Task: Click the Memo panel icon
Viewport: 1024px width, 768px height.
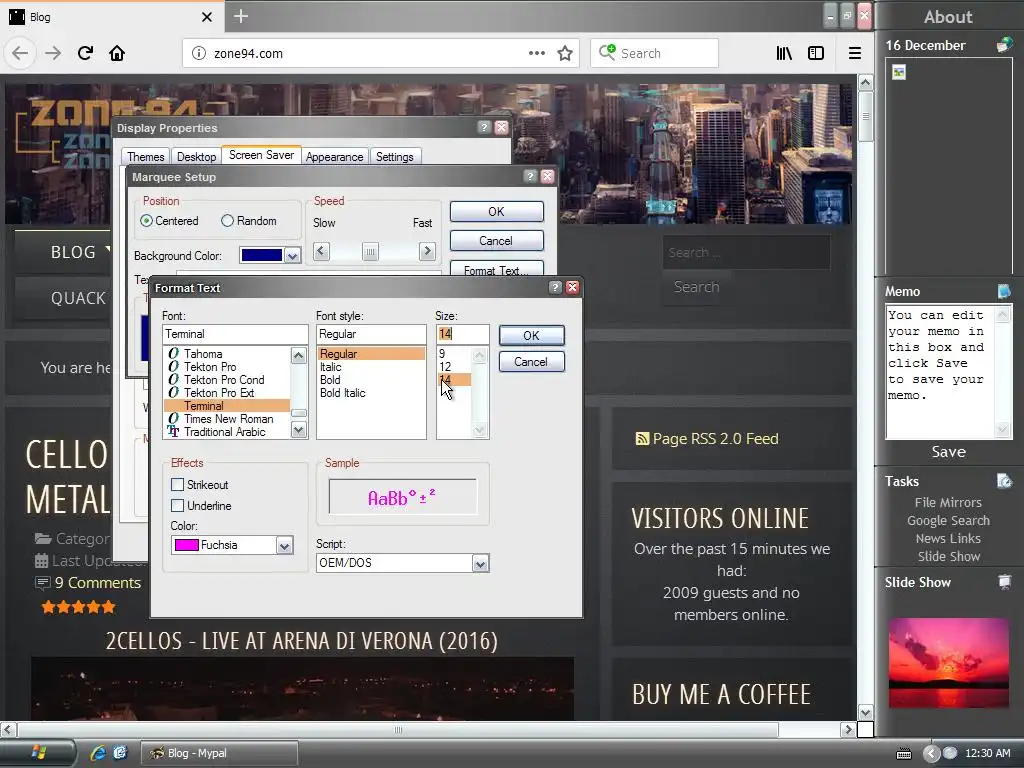Action: pos(1004,291)
